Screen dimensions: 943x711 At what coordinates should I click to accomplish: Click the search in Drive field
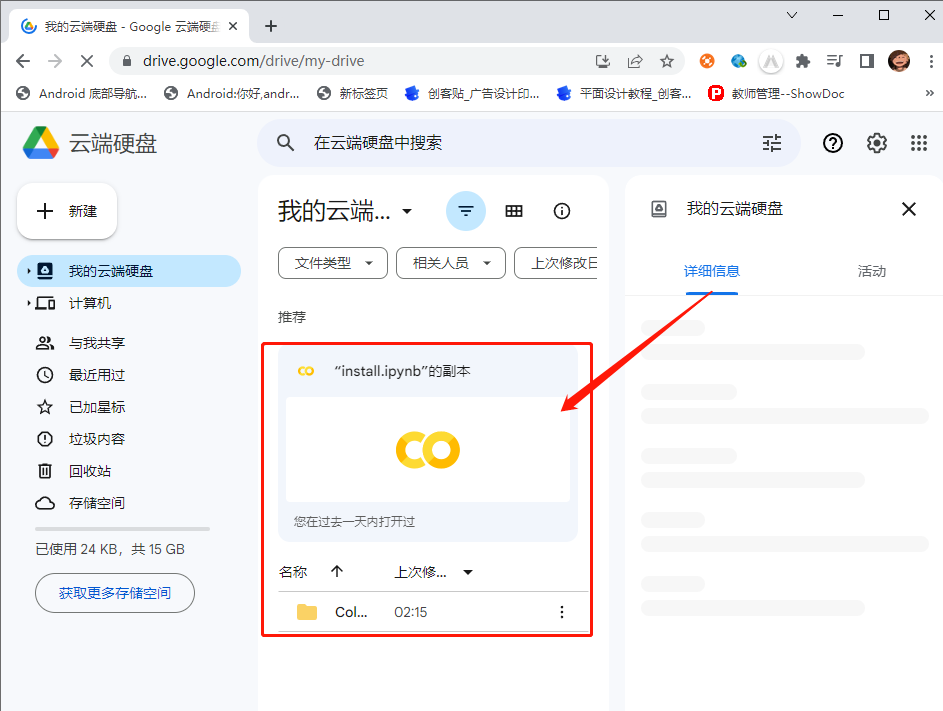(529, 143)
